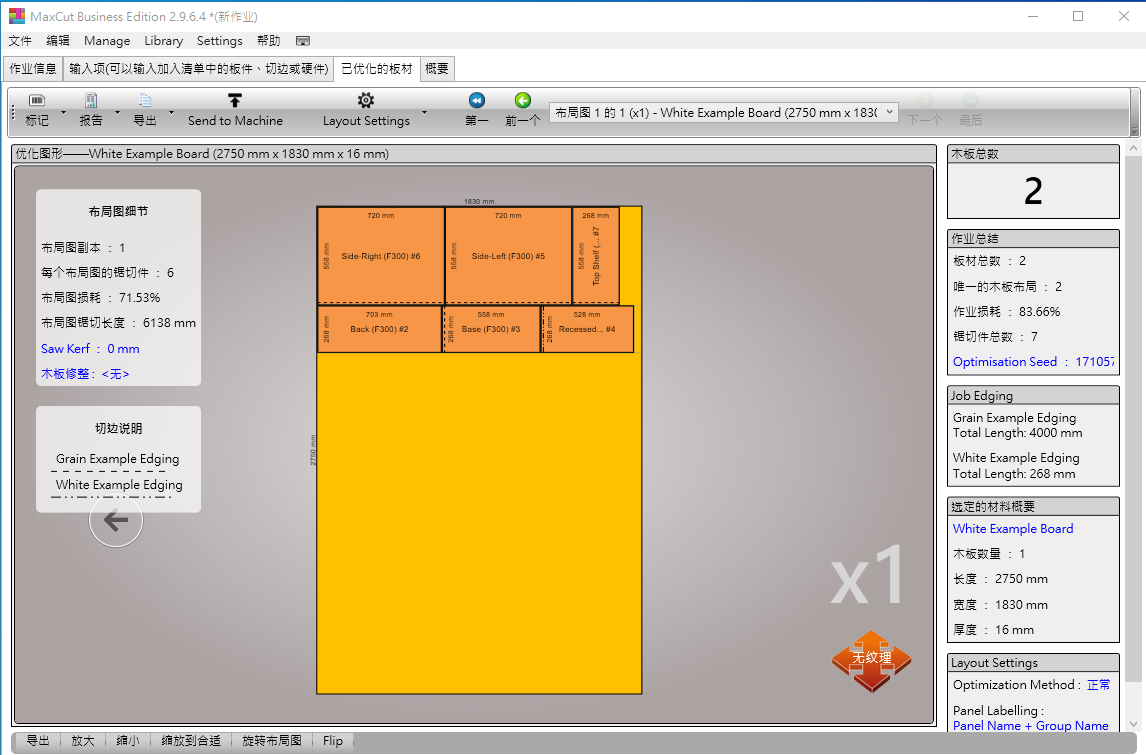Click the 旋转布局图 button in bottom bar
This screenshot has height=755, width=1146.
point(272,741)
